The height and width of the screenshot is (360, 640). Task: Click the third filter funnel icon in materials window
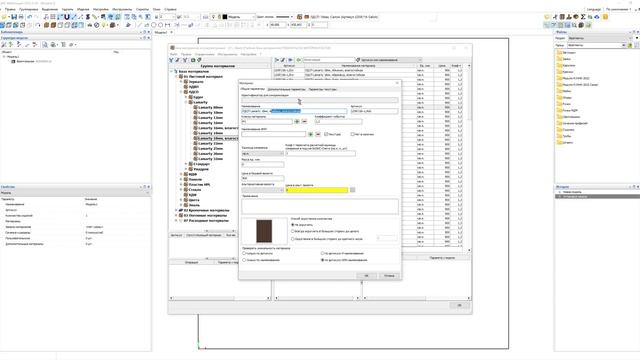(184, 60)
